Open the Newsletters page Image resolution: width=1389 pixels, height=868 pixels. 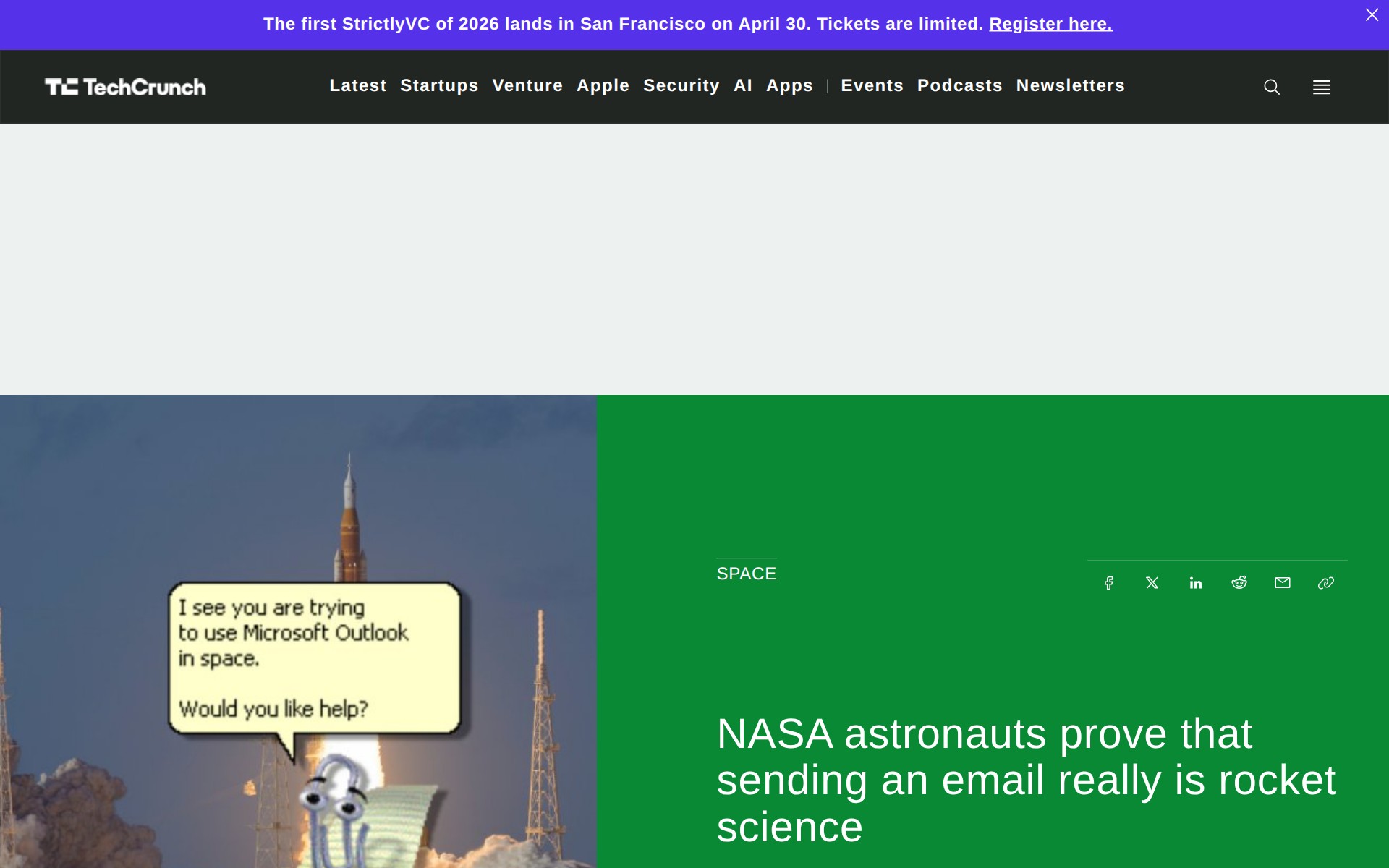[1070, 85]
